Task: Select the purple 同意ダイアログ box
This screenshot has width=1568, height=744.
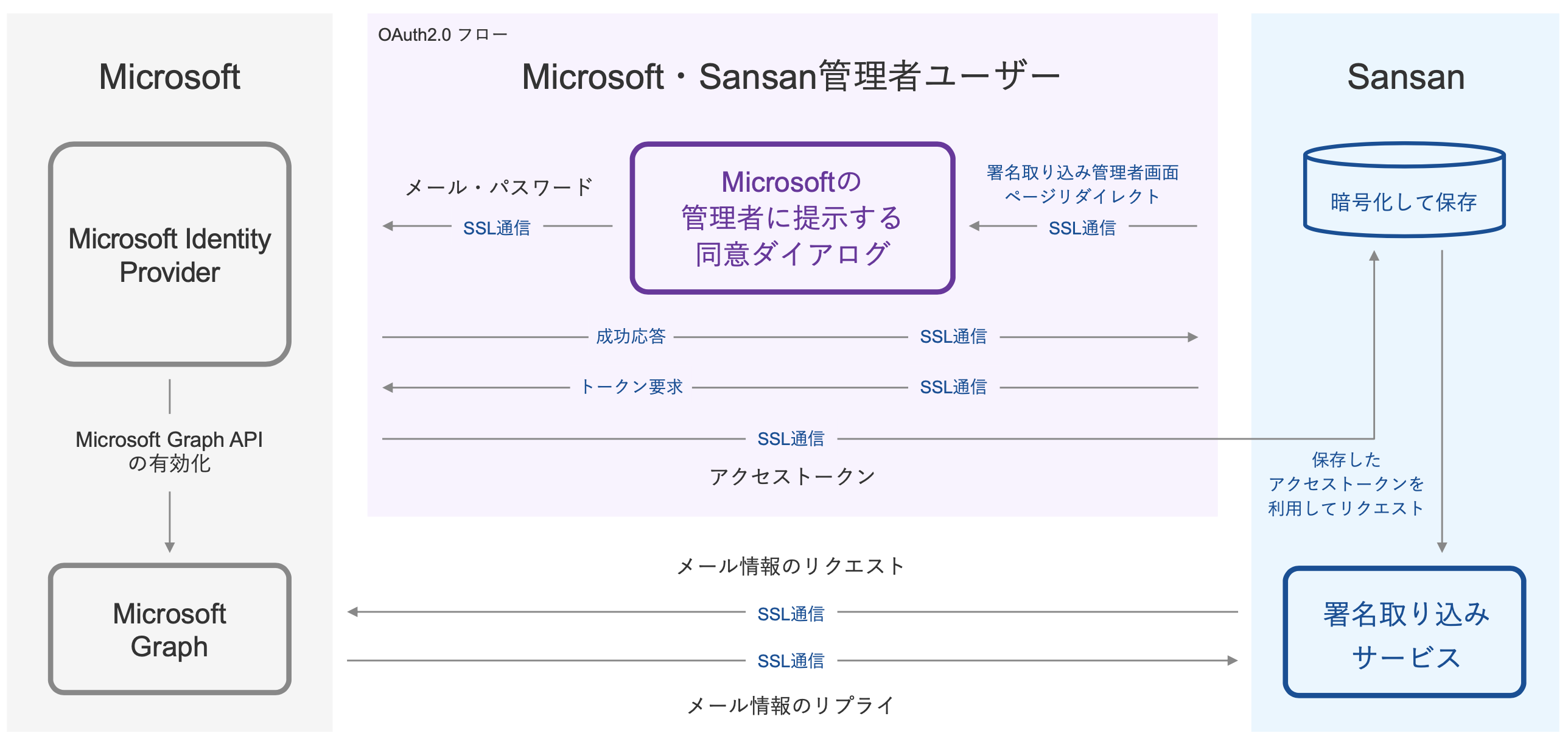Action: 792,218
